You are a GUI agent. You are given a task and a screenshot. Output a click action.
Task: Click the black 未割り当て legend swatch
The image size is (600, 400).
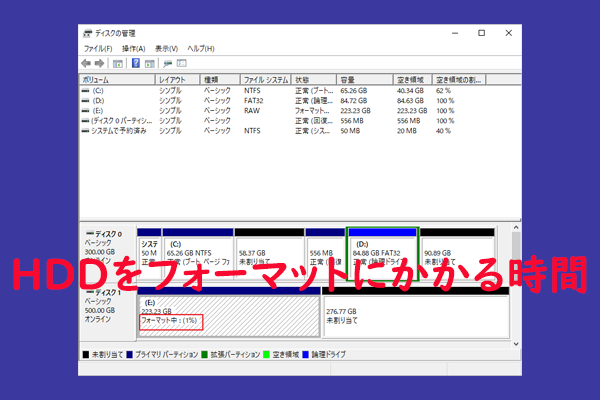tap(86, 355)
